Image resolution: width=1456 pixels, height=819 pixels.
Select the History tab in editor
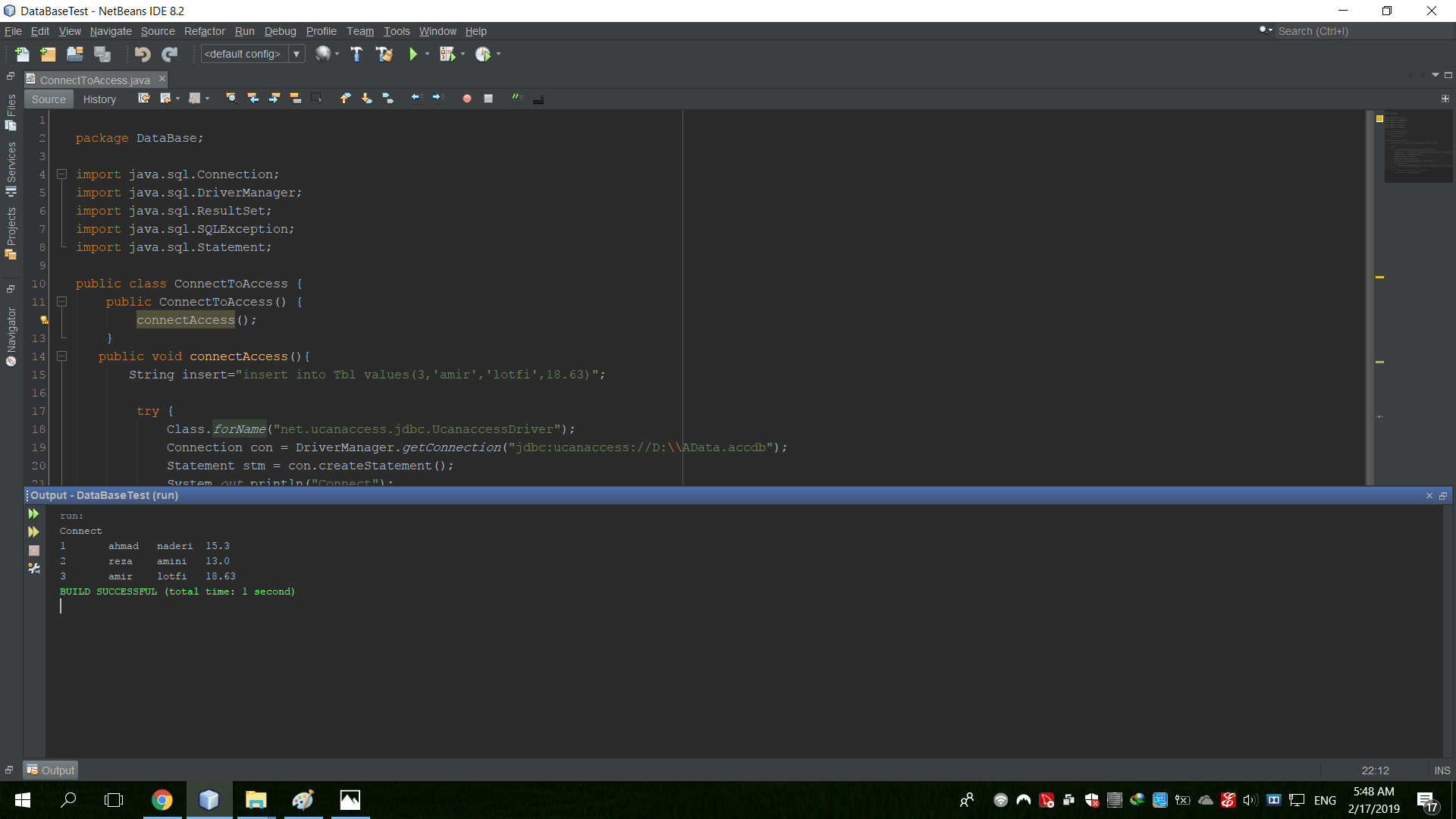pos(98,99)
